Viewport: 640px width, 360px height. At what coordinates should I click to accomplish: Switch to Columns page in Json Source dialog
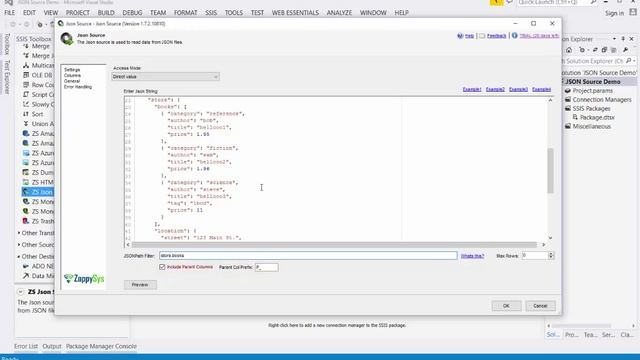72,76
